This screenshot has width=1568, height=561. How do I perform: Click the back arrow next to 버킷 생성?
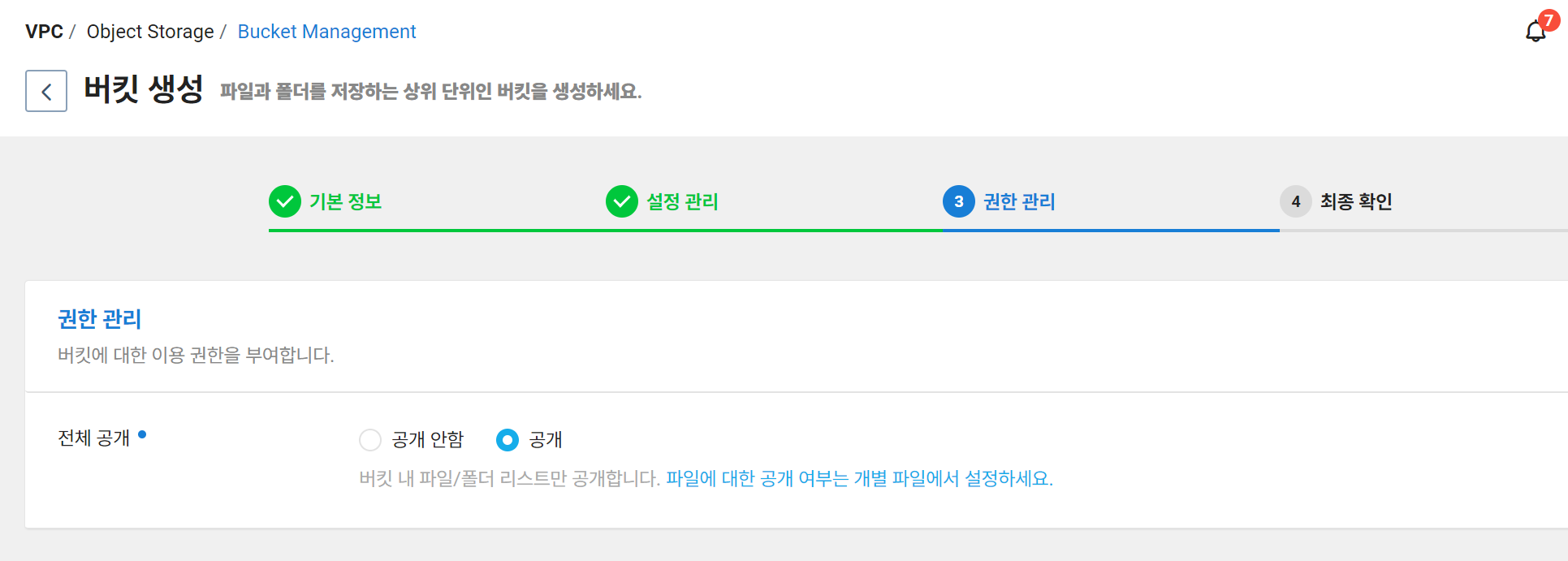(45, 91)
